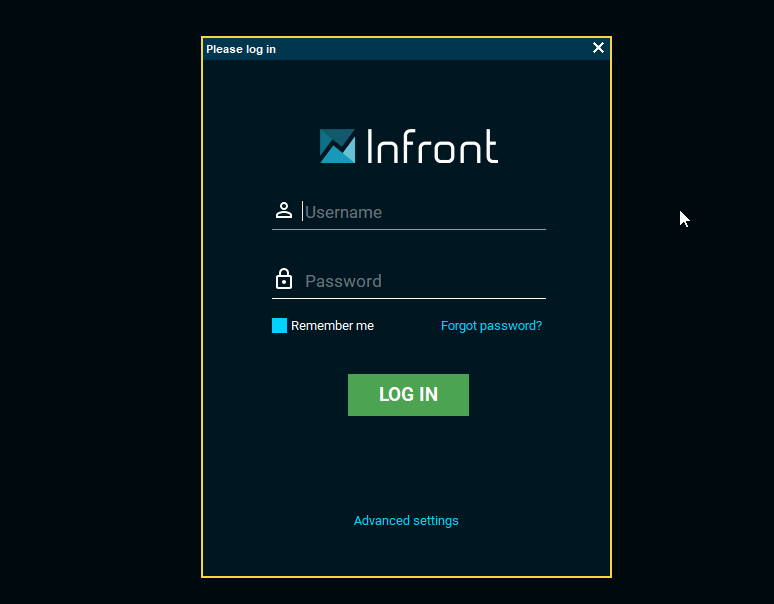Screen dimensions: 774x604
Task: Click the user profile icon beside Username
Action: (x=284, y=210)
